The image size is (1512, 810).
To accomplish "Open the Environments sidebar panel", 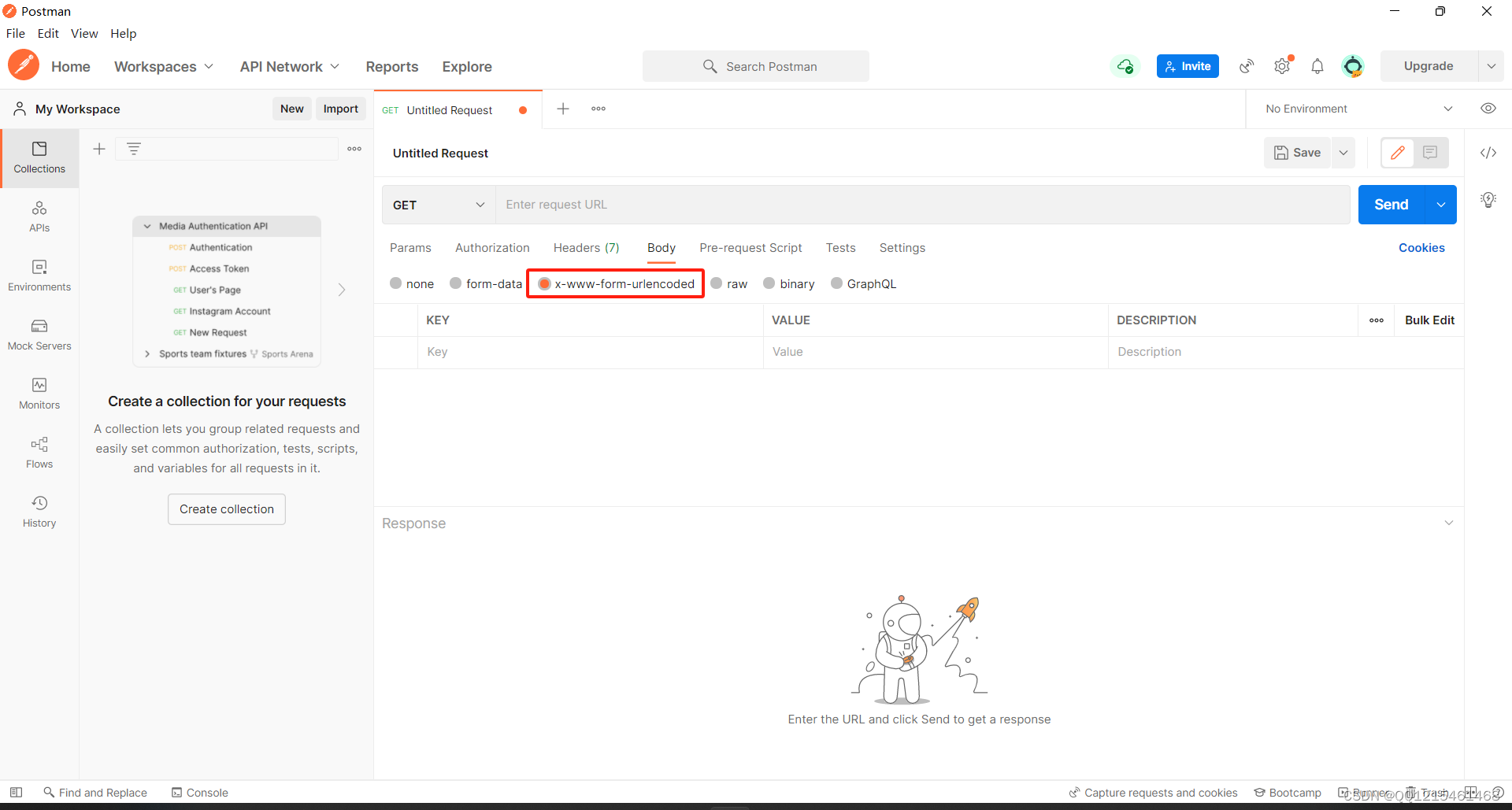I will tap(39, 276).
